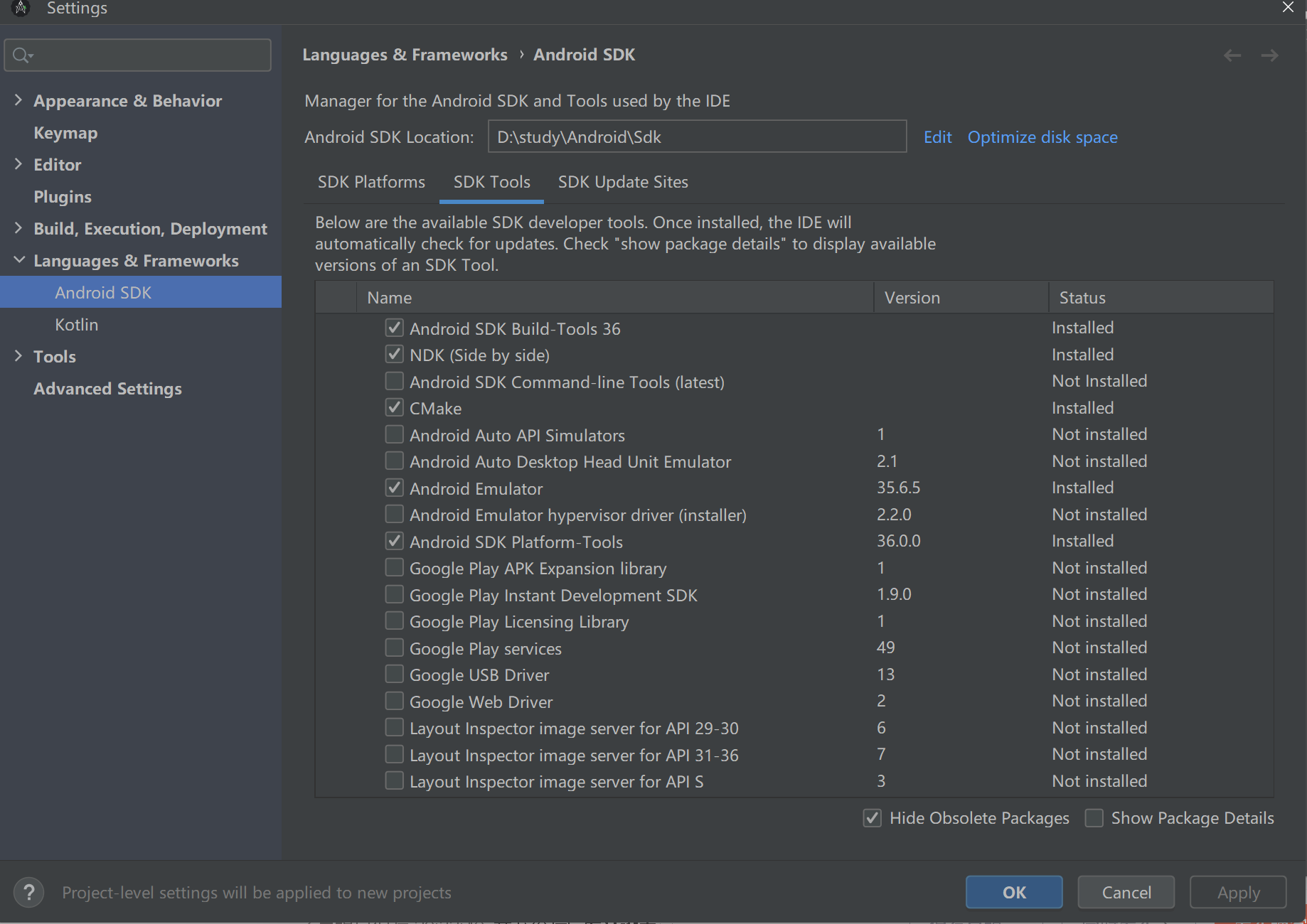Click Android Emulator version 35.6.5
The image size is (1307, 924).
pos(898,488)
